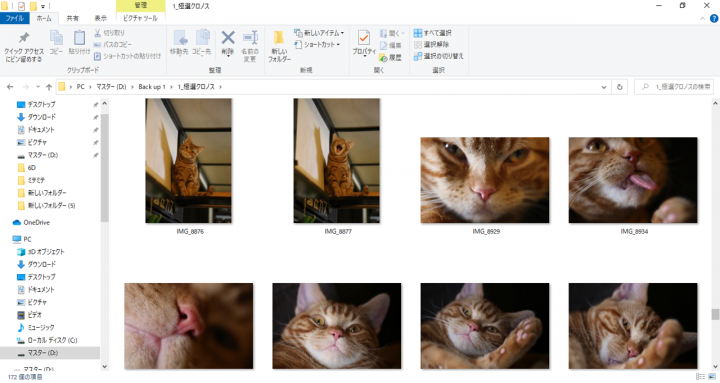The height and width of the screenshot is (383, 720).
Task: Open the Help question mark icon
Action: pos(714,19)
